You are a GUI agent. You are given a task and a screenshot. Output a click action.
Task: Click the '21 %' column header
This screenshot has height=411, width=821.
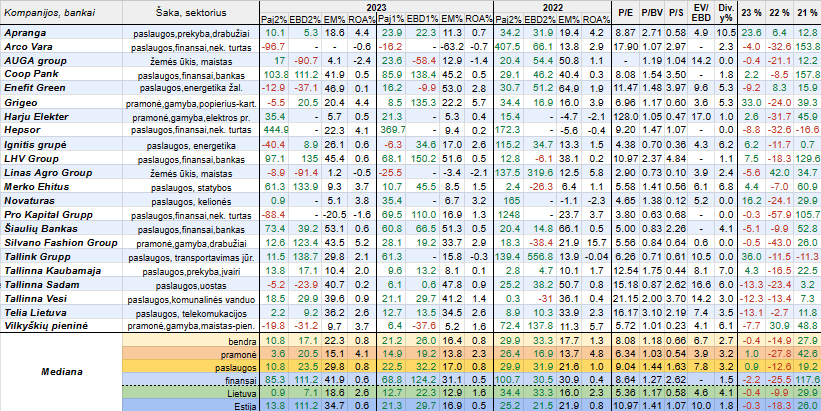tap(806, 12)
